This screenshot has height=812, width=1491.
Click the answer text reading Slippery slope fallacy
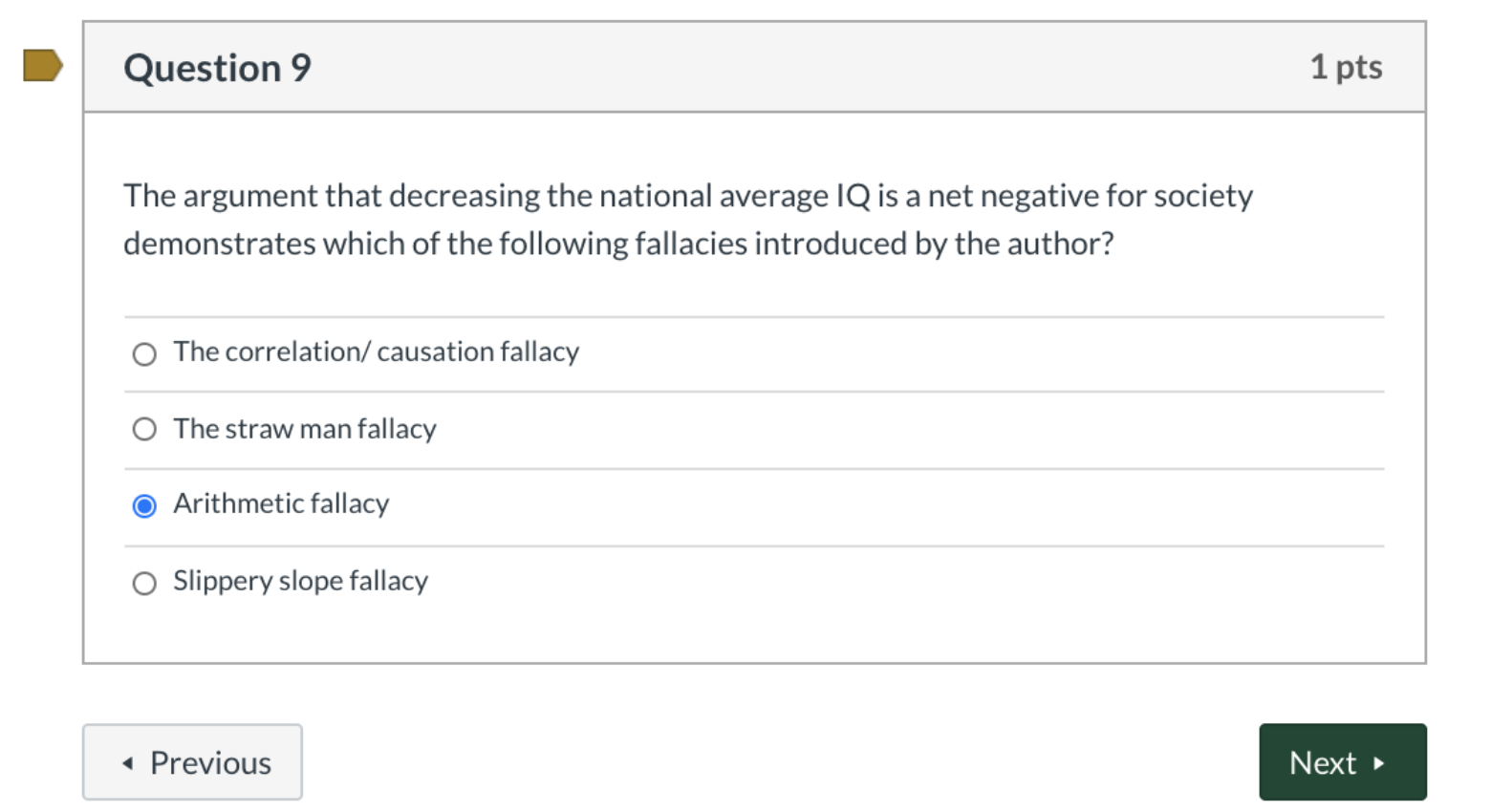pyautogui.click(x=299, y=581)
